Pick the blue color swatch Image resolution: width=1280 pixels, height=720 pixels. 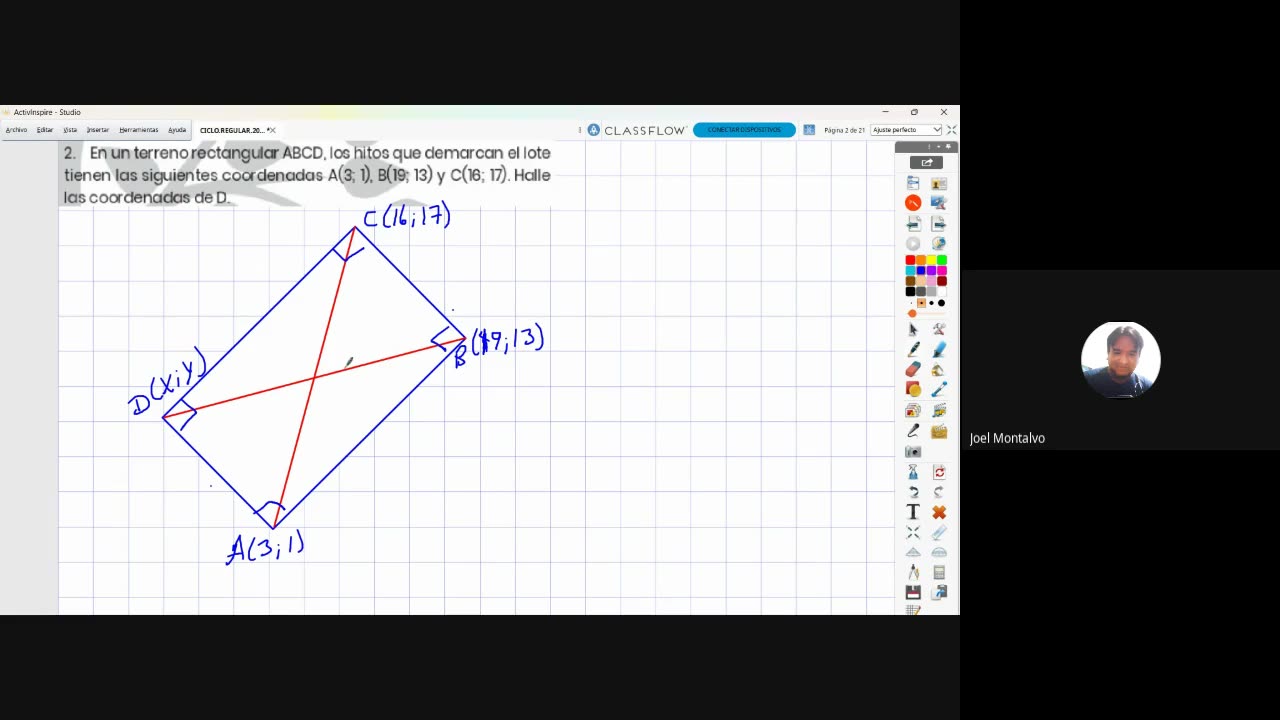(x=921, y=270)
